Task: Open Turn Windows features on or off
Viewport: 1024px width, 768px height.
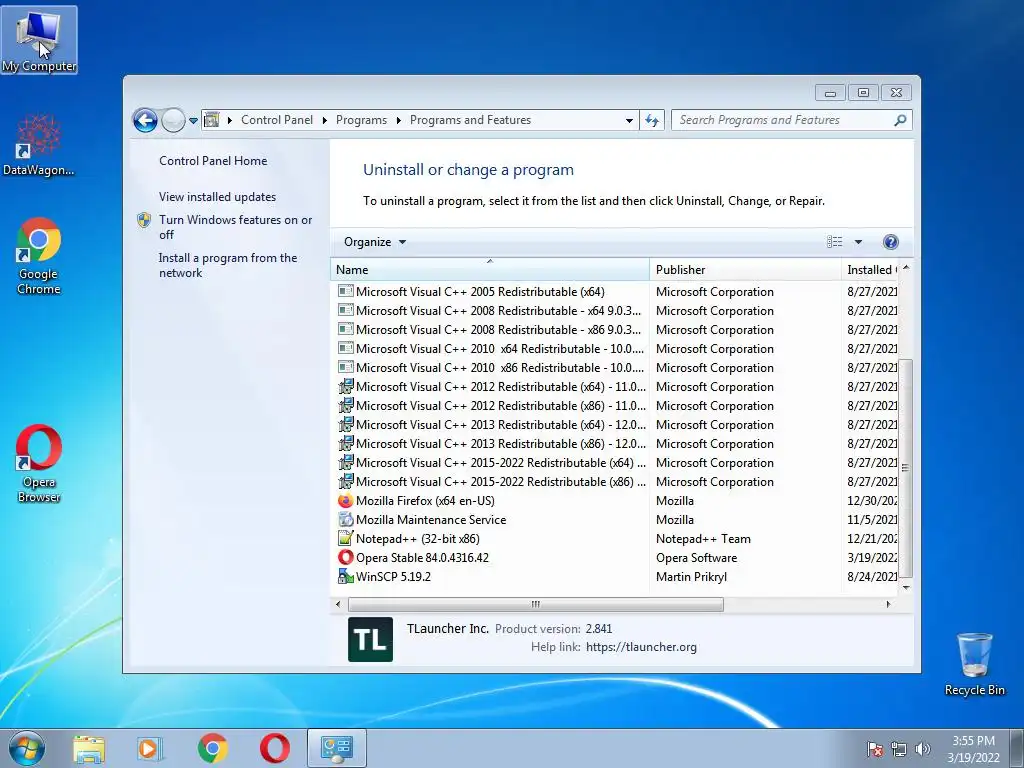Action: pyautogui.click(x=236, y=227)
